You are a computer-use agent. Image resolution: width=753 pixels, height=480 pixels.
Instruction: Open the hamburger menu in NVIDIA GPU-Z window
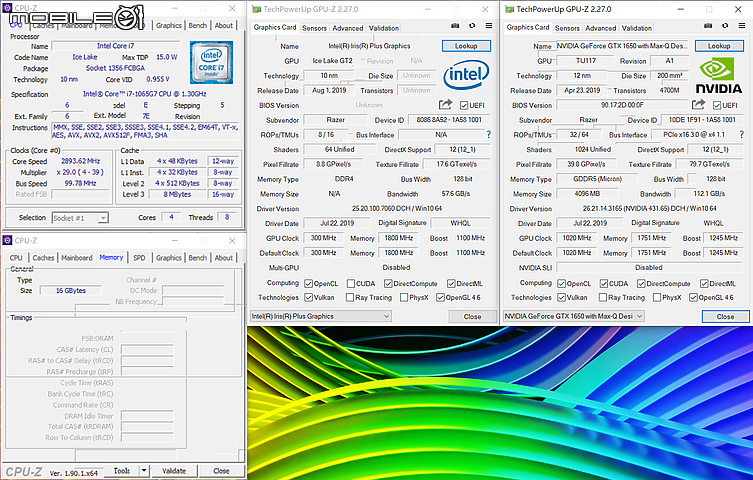tap(742, 26)
